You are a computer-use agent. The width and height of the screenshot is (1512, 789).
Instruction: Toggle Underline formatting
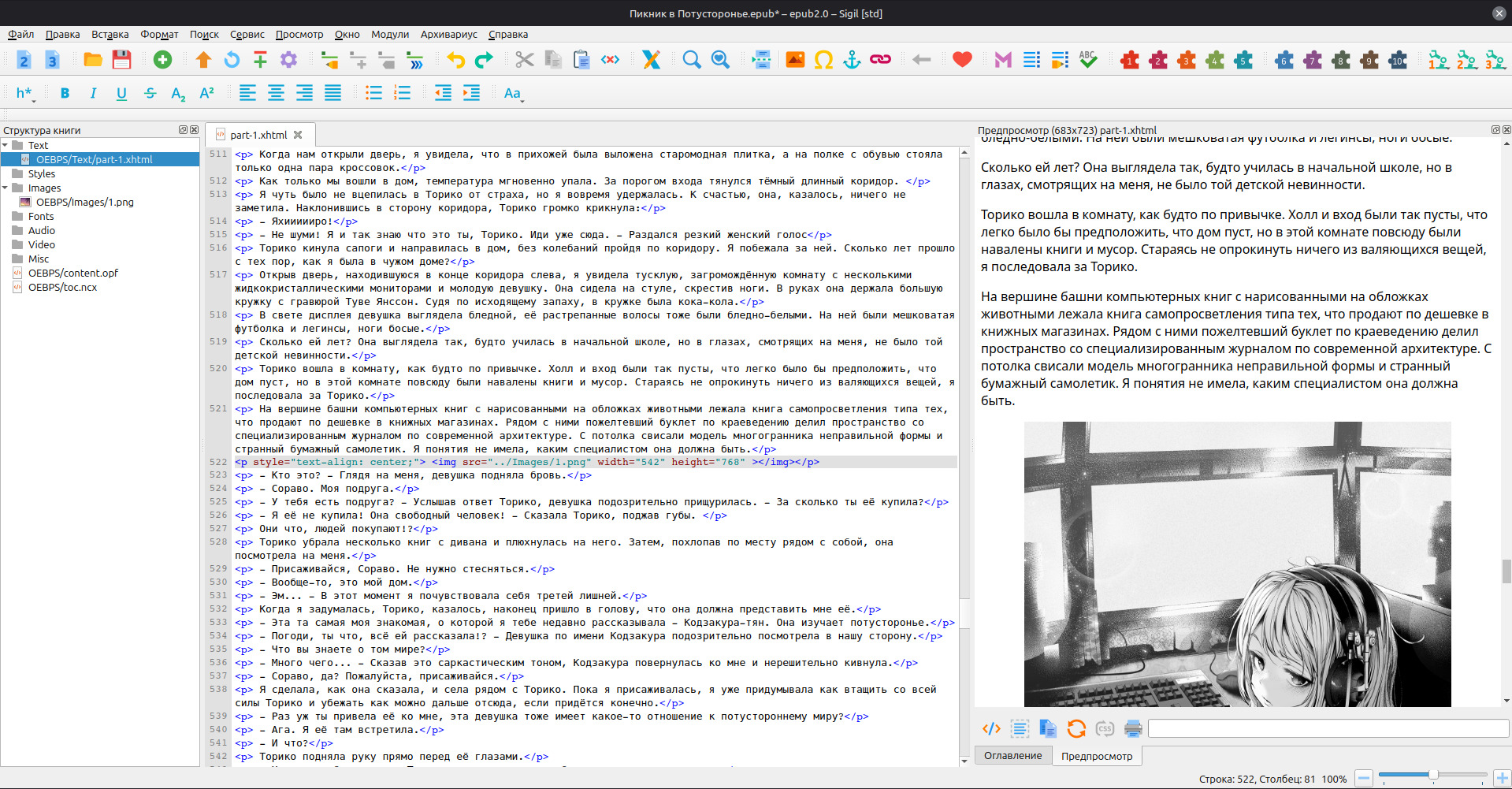121,93
